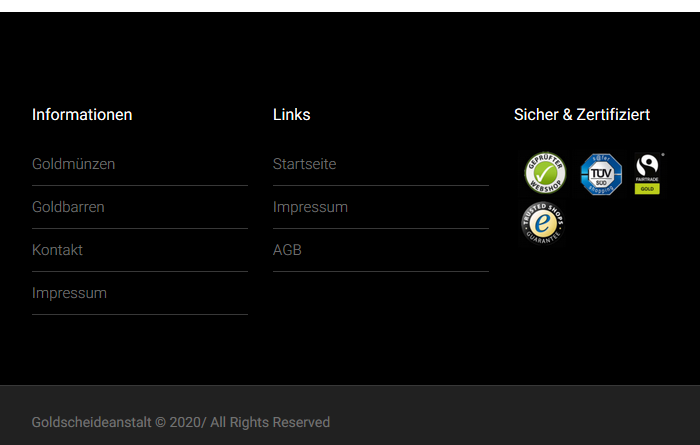Click the © symbol in the copyright line
The image size is (700, 445).
point(160,422)
